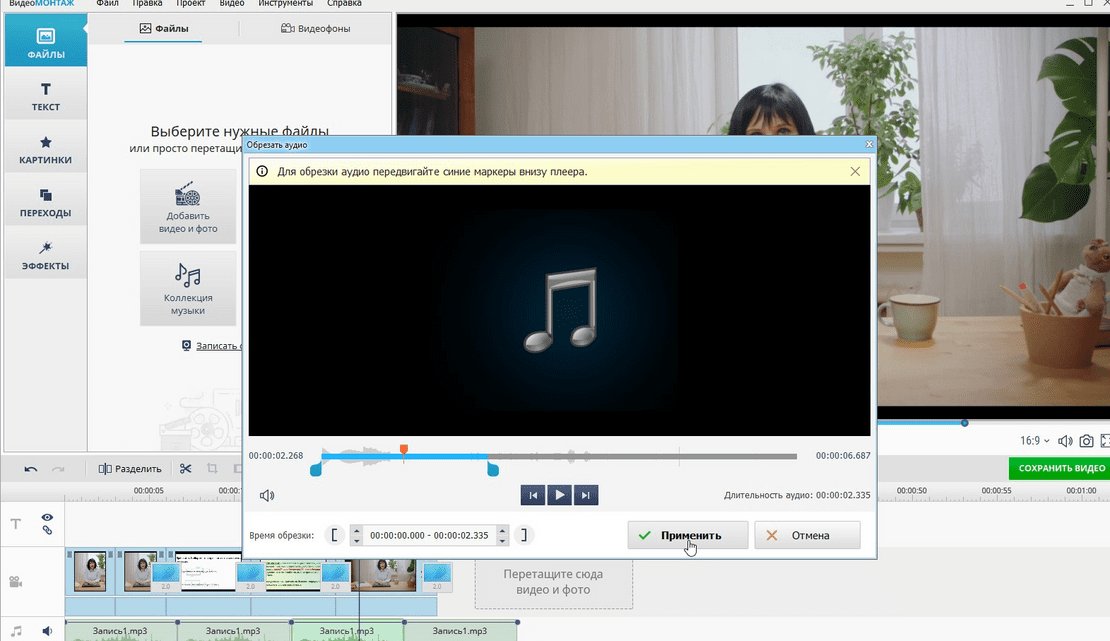Set trim end with right bracket icon
The width and height of the screenshot is (1110, 641).
pos(523,535)
